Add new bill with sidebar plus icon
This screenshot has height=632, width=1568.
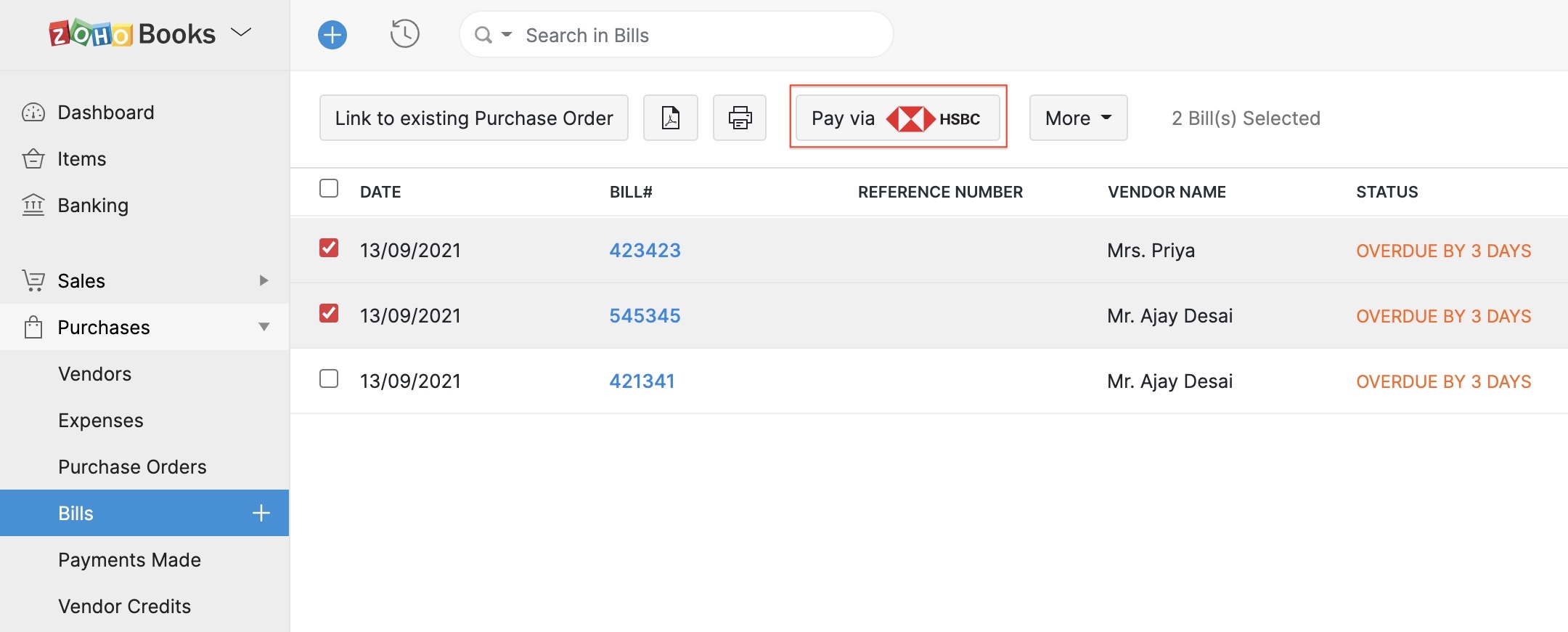(261, 514)
